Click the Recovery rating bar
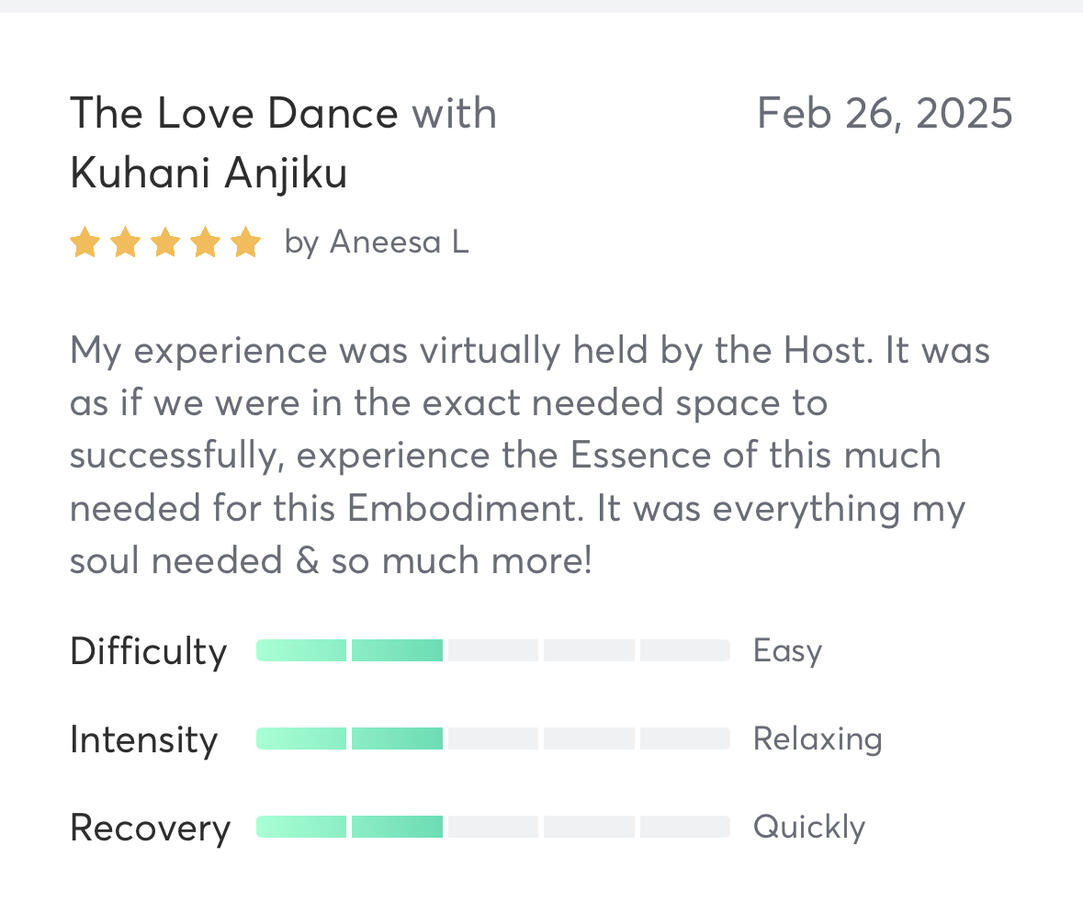This screenshot has width=1083, height=902. pos(492,827)
